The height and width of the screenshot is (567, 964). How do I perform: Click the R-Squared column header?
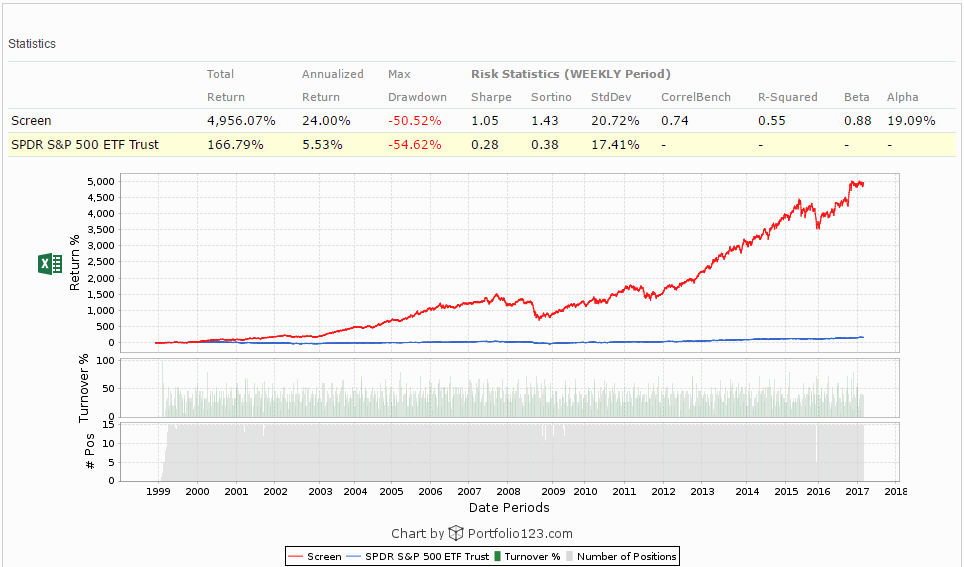[788, 97]
